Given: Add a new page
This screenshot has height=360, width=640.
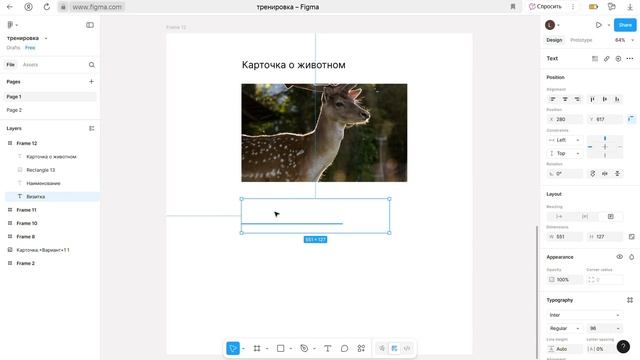Looking at the screenshot, I should pos(91,82).
